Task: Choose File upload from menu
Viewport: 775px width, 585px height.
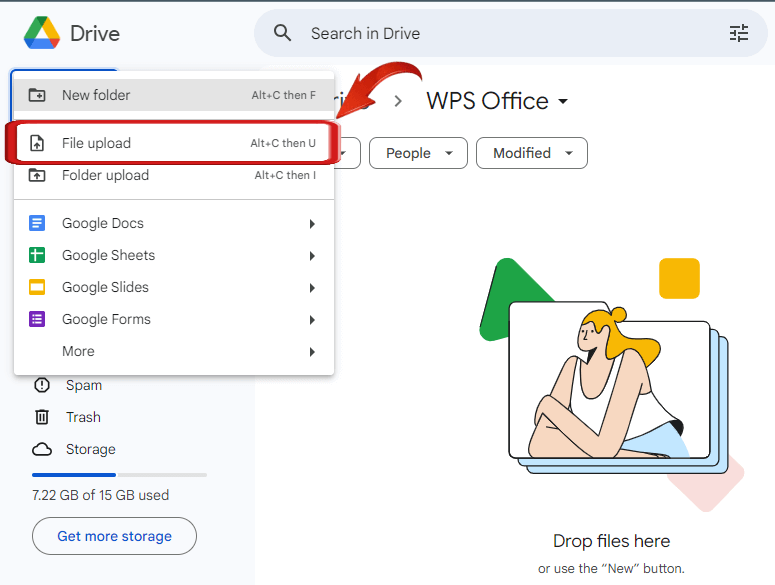Action: [x=174, y=143]
